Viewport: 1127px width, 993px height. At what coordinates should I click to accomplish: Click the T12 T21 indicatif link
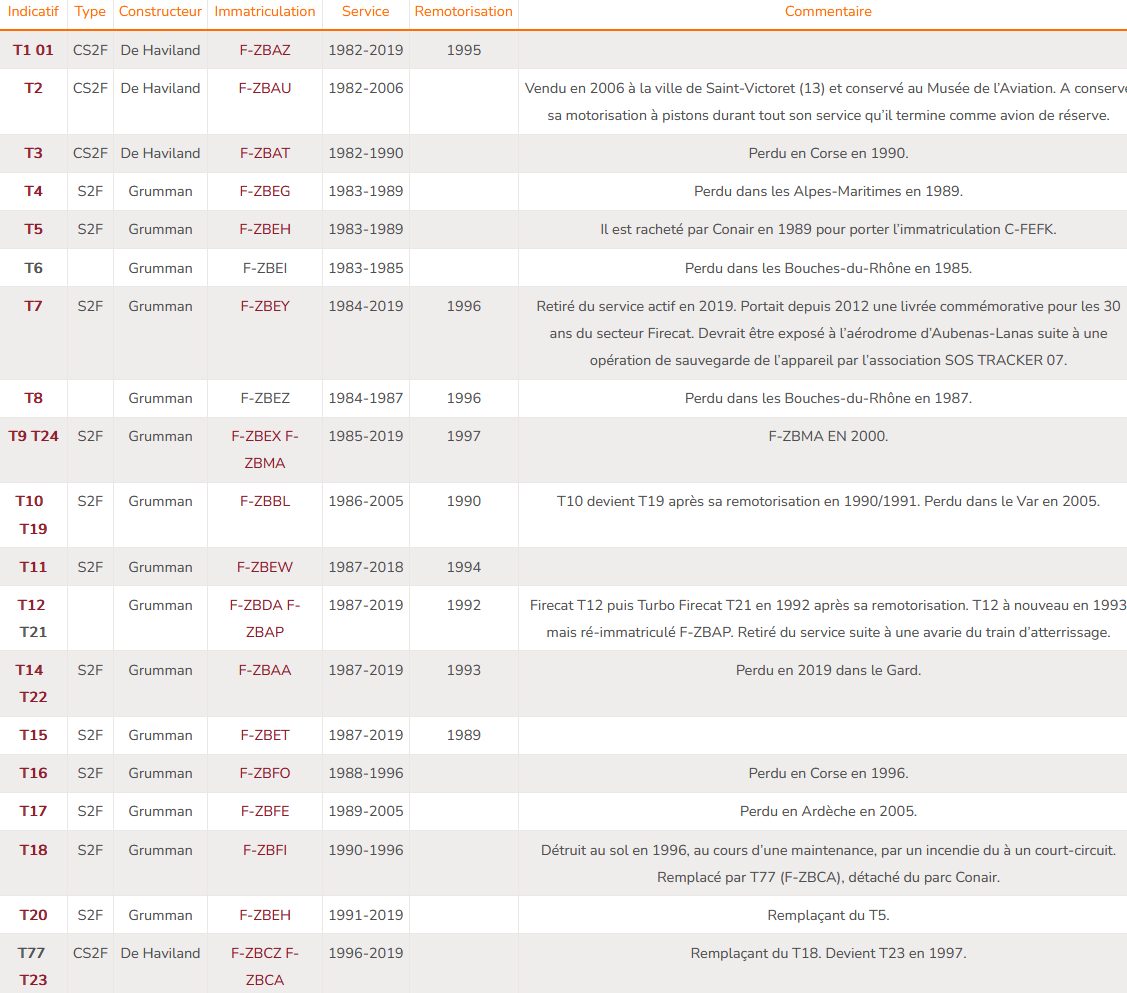33,619
